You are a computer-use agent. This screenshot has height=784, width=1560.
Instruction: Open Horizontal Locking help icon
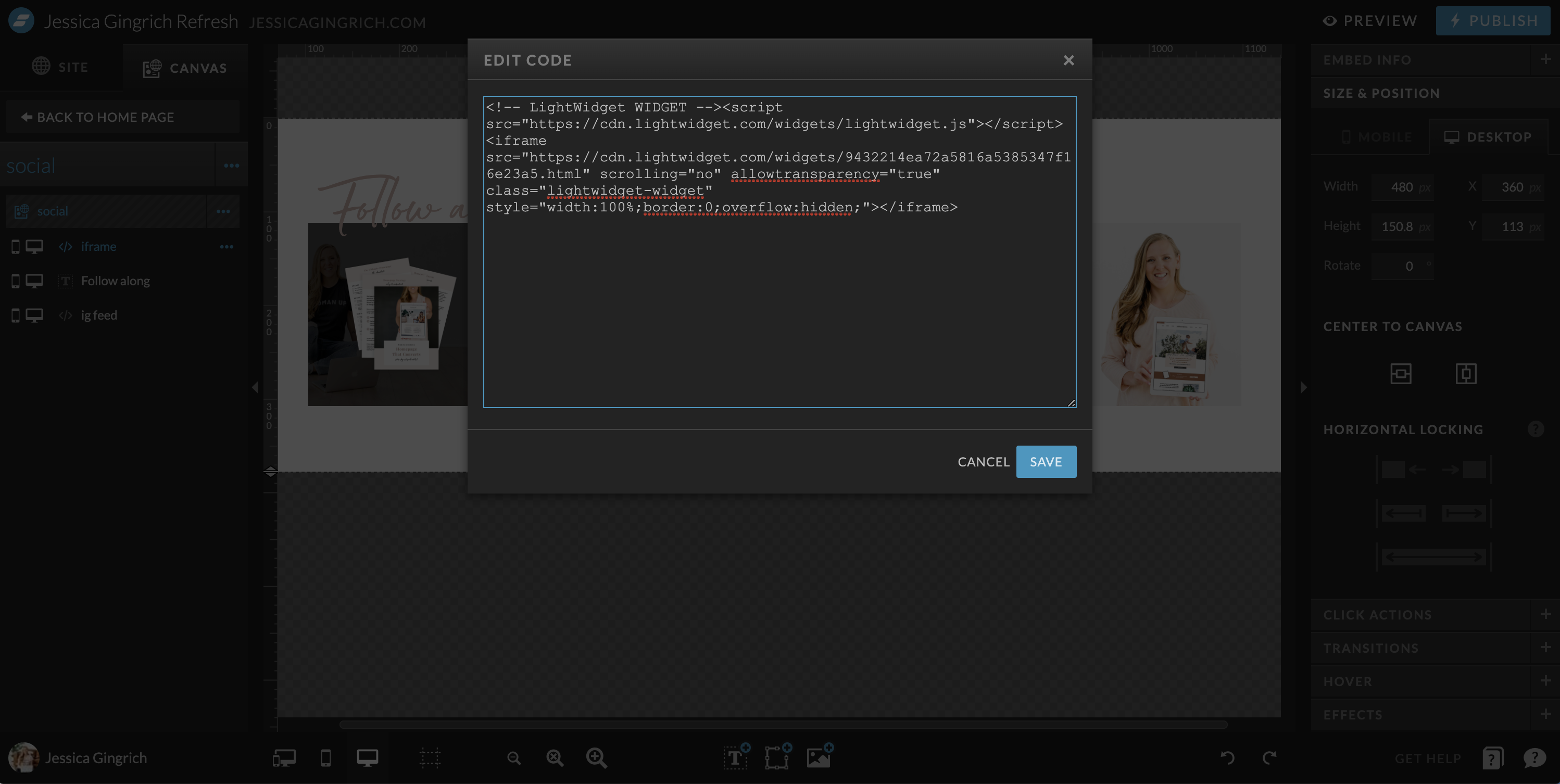[1535, 429]
